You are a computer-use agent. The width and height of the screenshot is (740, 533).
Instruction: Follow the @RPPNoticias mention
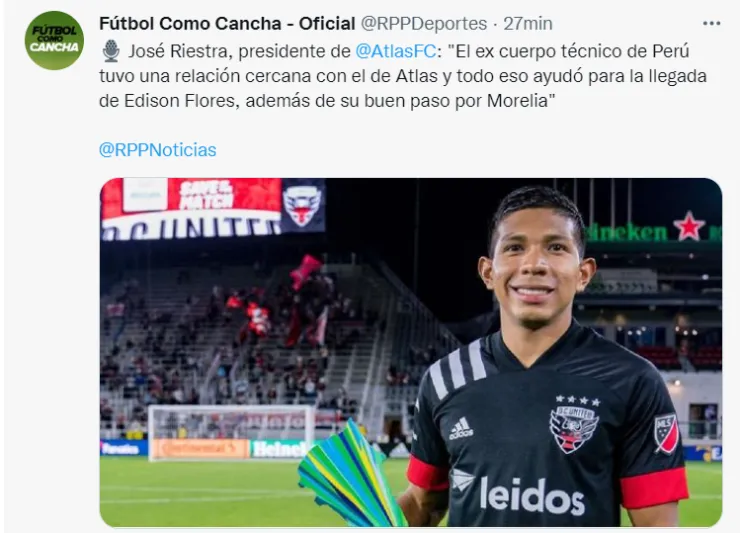point(158,150)
